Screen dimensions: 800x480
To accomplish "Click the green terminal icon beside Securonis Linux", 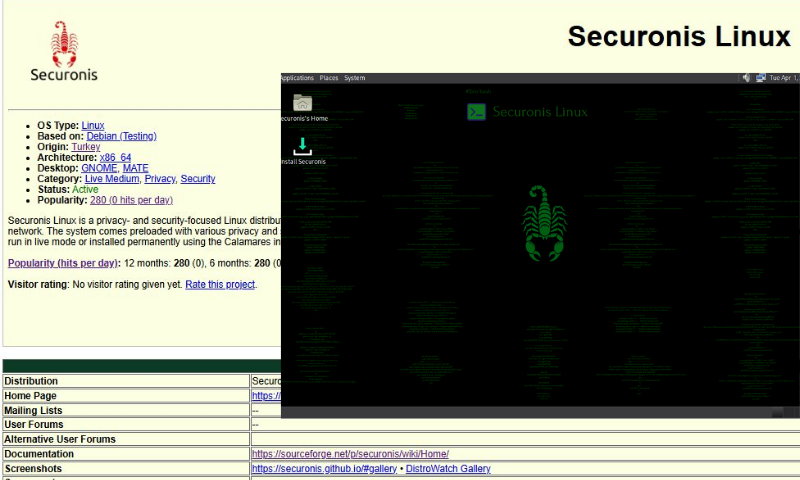I will (x=477, y=112).
